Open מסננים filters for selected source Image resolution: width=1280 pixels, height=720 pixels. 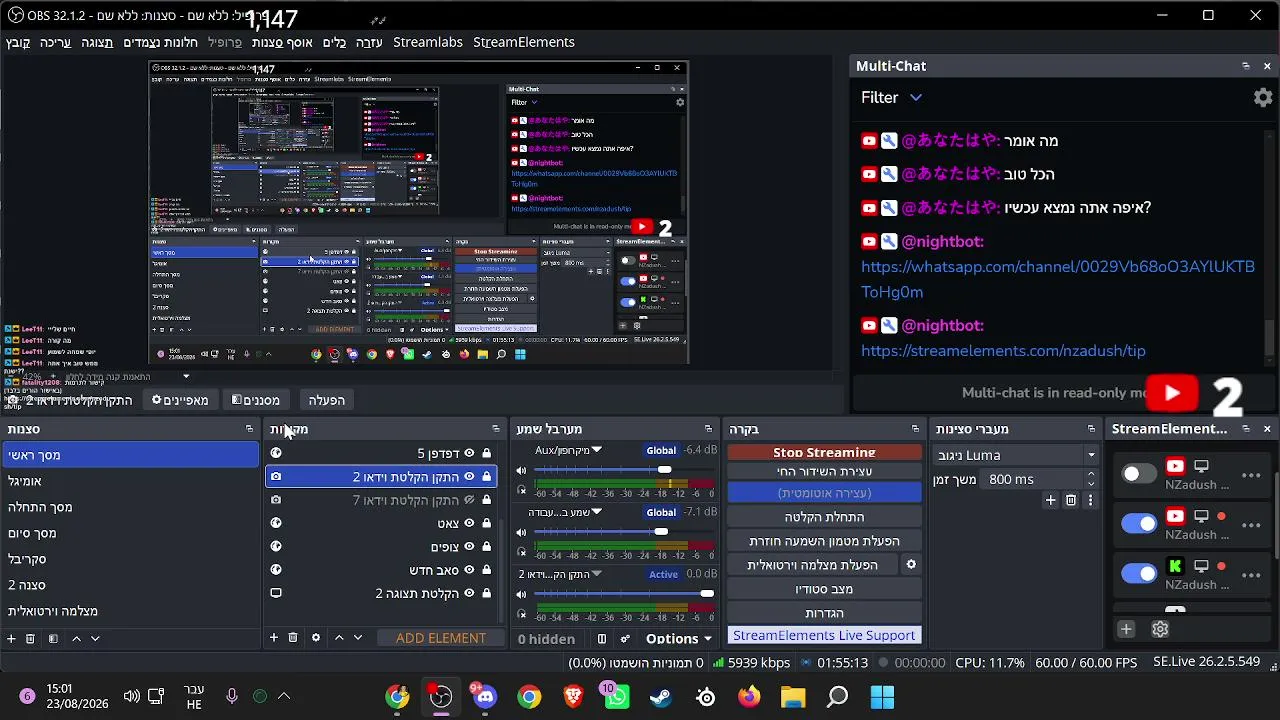(x=256, y=400)
